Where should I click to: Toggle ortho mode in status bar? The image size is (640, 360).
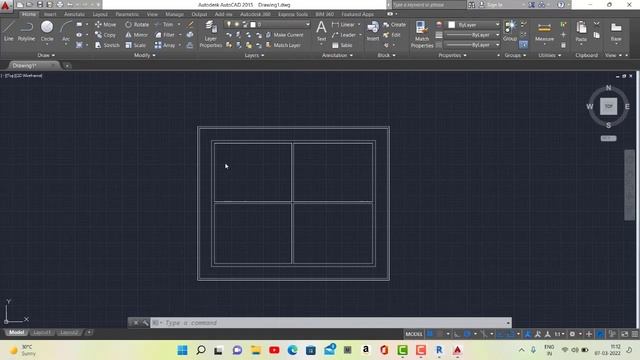tap(457, 334)
